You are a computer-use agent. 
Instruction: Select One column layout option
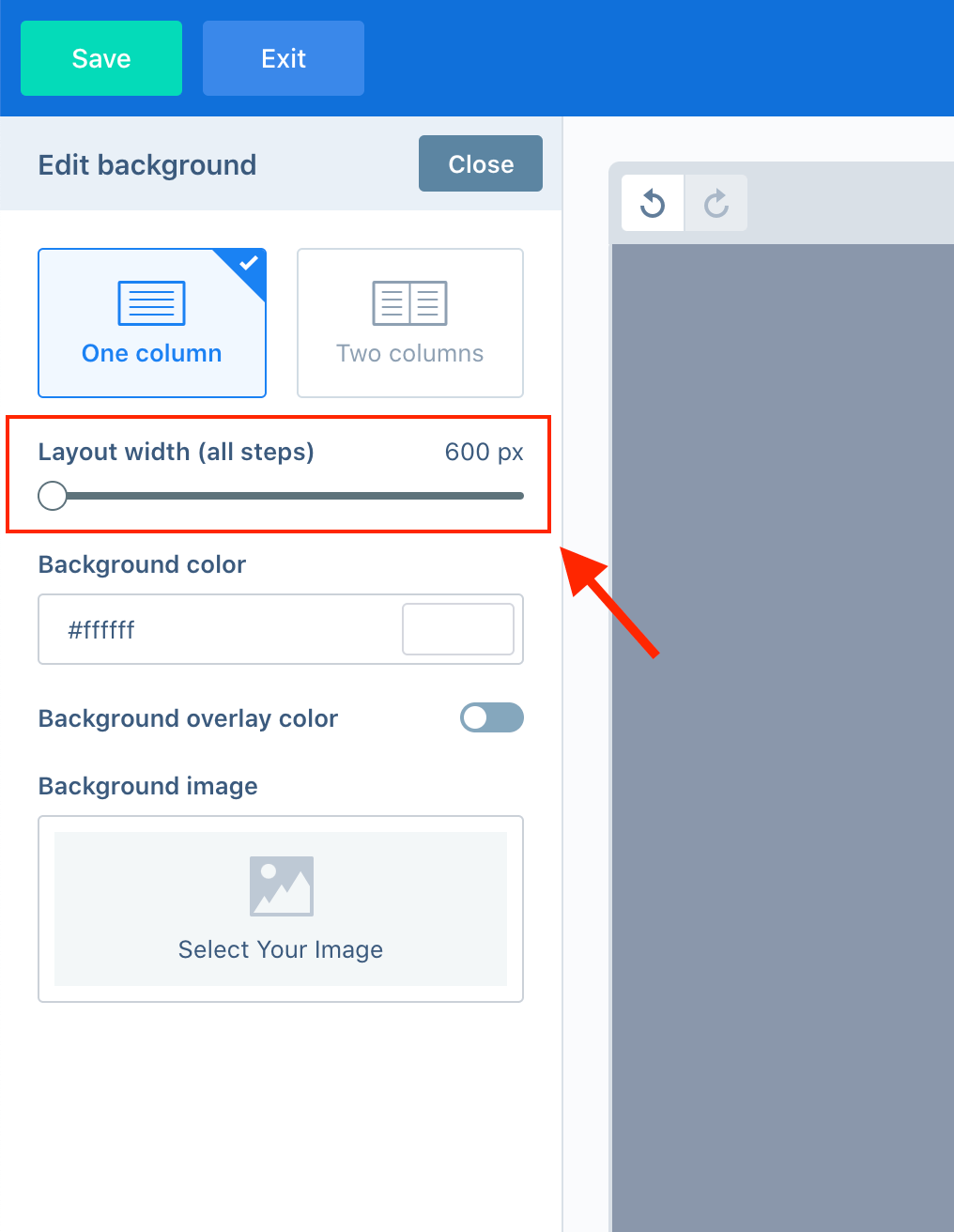(152, 323)
